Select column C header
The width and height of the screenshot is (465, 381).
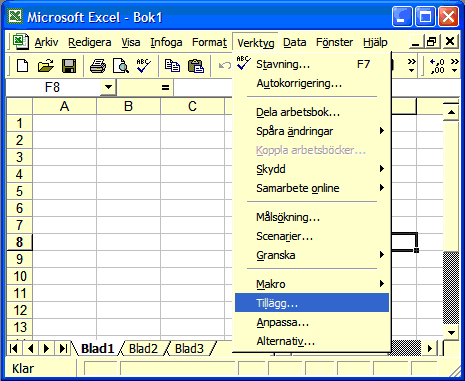(x=192, y=106)
